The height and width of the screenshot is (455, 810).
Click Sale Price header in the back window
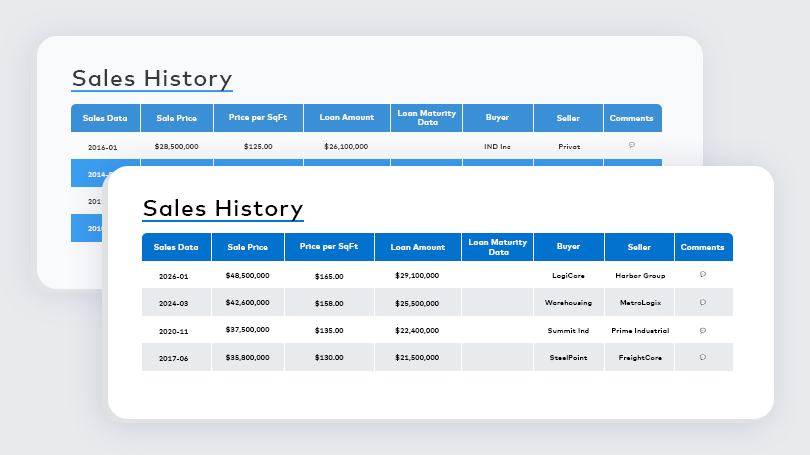coord(177,118)
